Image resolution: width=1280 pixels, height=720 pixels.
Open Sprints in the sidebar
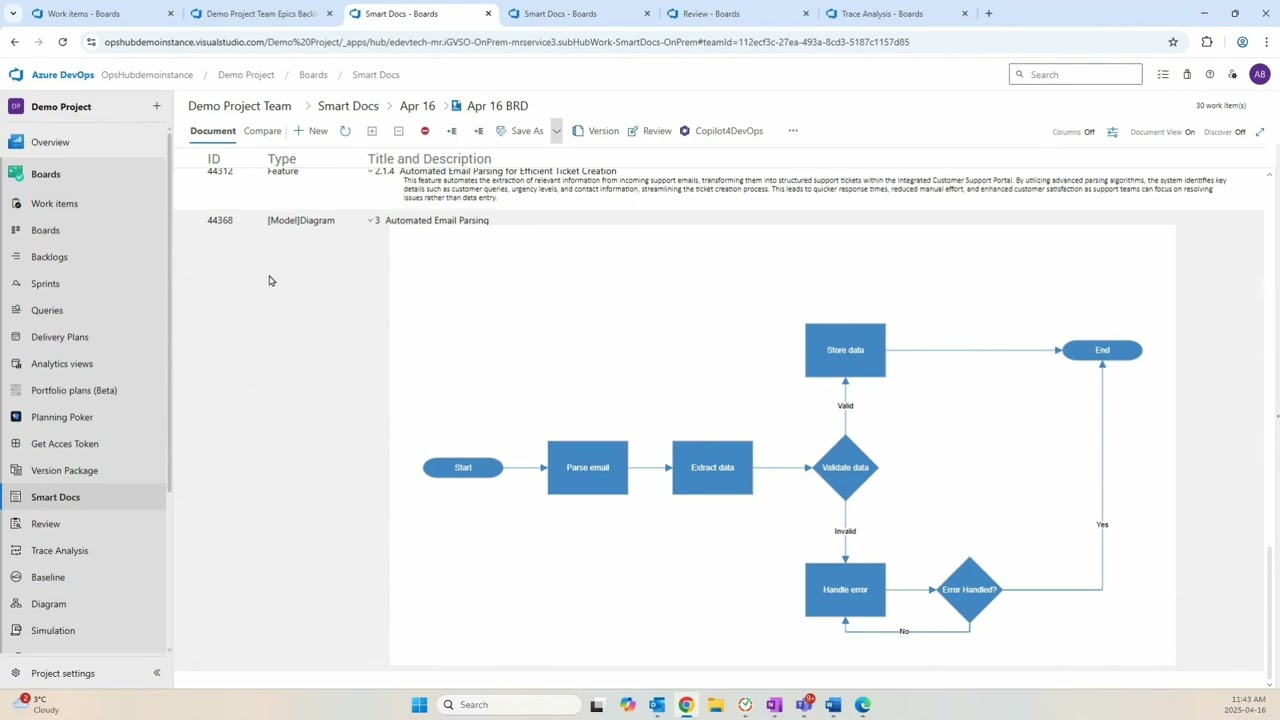click(x=45, y=284)
